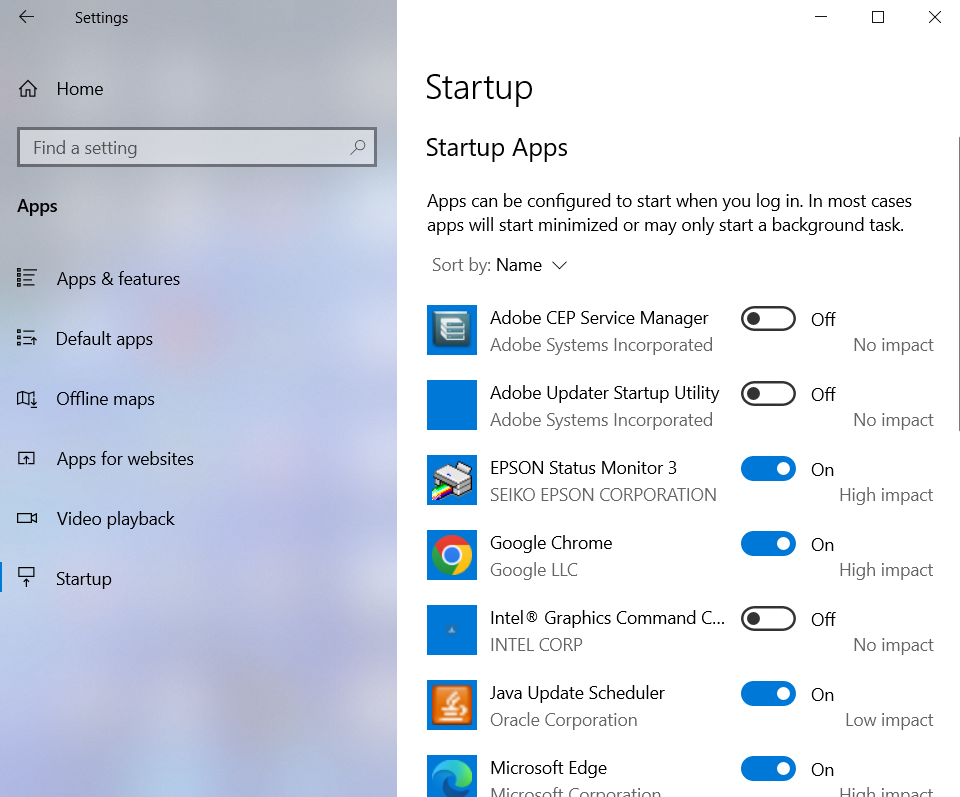Click the search magnifier icon
This screenshot has height=797, width=960.
(358, 147)
